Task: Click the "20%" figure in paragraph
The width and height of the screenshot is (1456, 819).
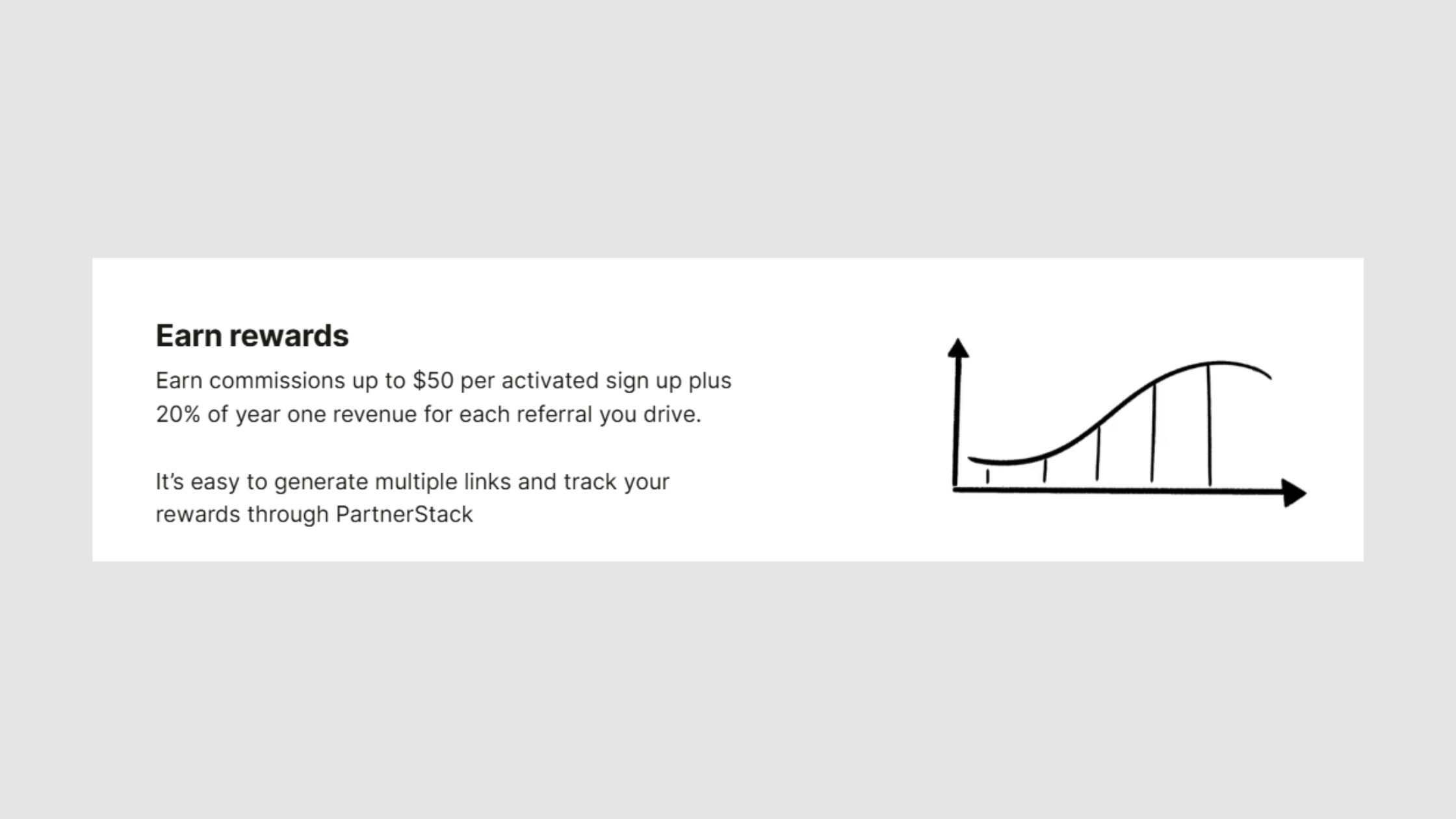Action: 177,414
